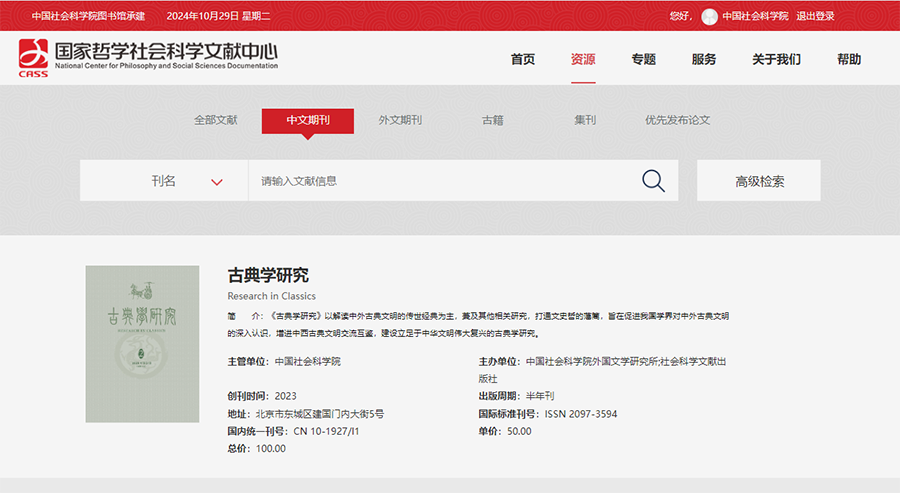
Task: Open the 专题 navigation item
Action: tap(643, 59)
